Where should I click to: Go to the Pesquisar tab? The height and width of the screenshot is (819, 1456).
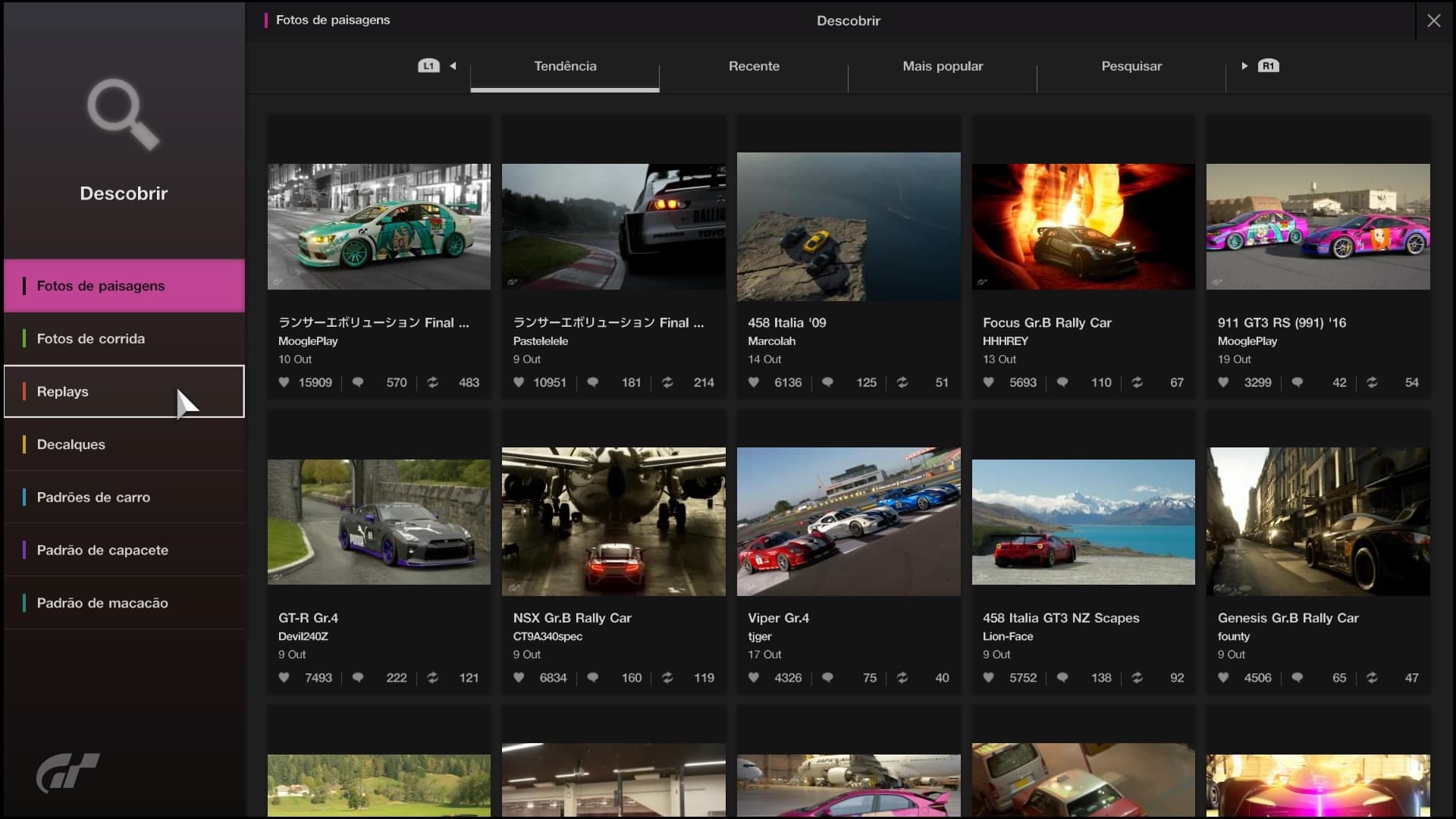1131,66
